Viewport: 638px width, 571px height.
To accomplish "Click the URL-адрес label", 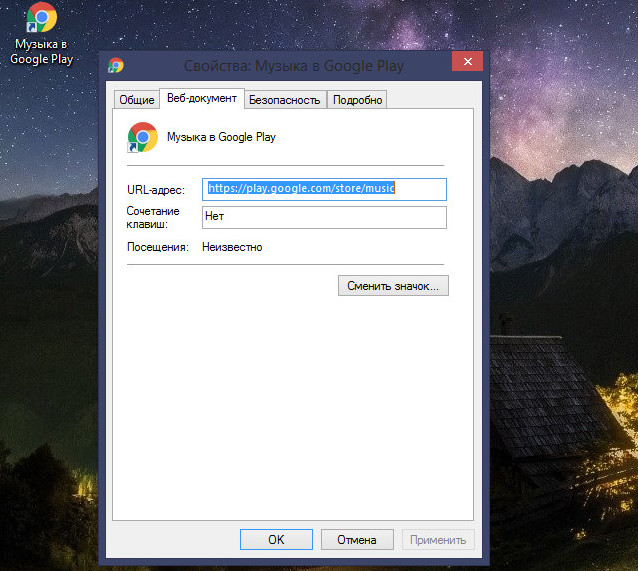I will (156, 190).
